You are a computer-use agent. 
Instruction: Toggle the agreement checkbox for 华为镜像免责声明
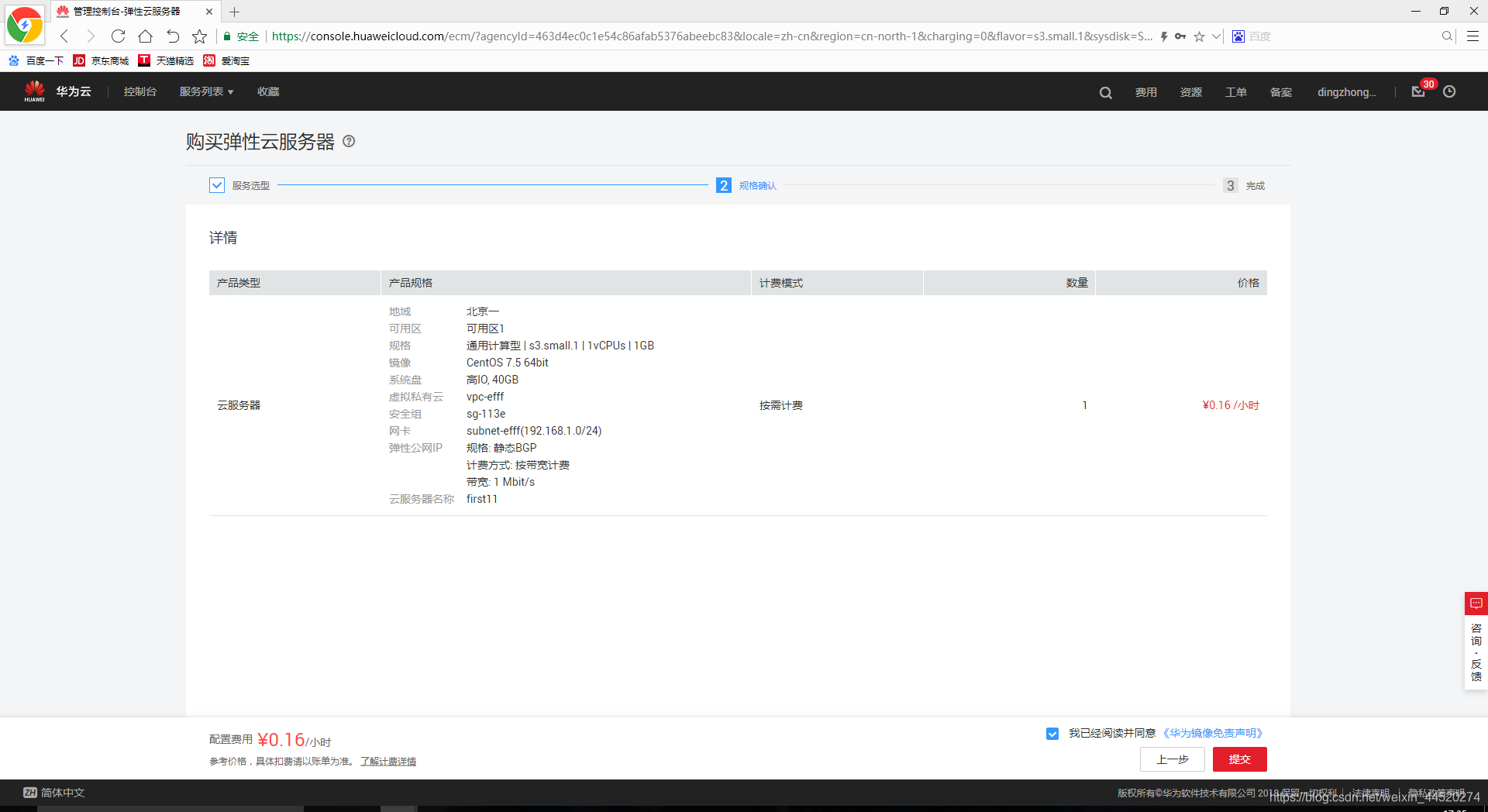(1052, 734)
